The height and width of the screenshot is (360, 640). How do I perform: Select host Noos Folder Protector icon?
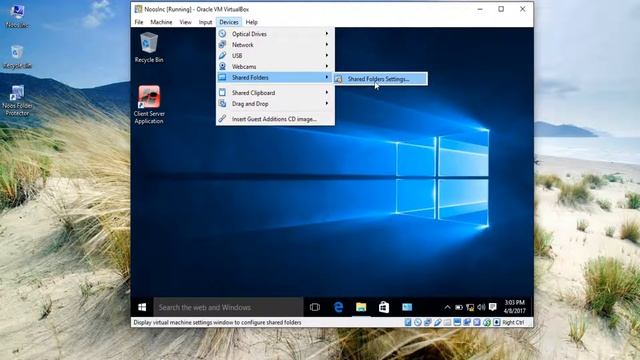tap(17, 100)
